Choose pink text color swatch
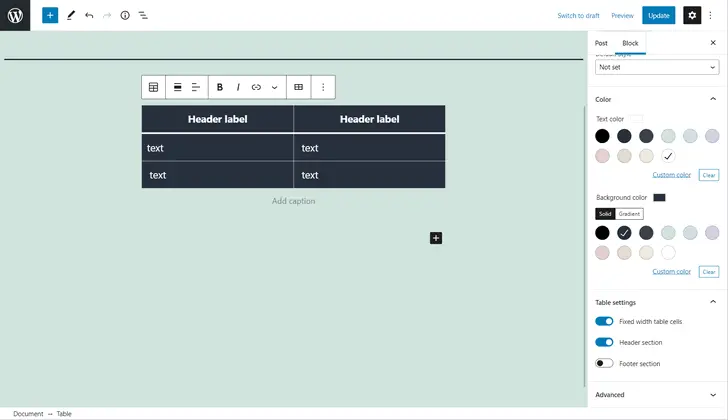This screenshot has width=728, height=420. pyautogui.click(x=602, y=156)
